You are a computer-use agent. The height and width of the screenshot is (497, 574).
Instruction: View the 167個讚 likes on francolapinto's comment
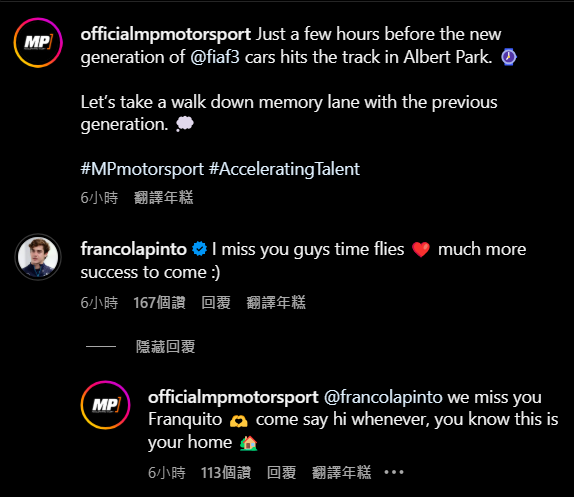pos(159,303)
